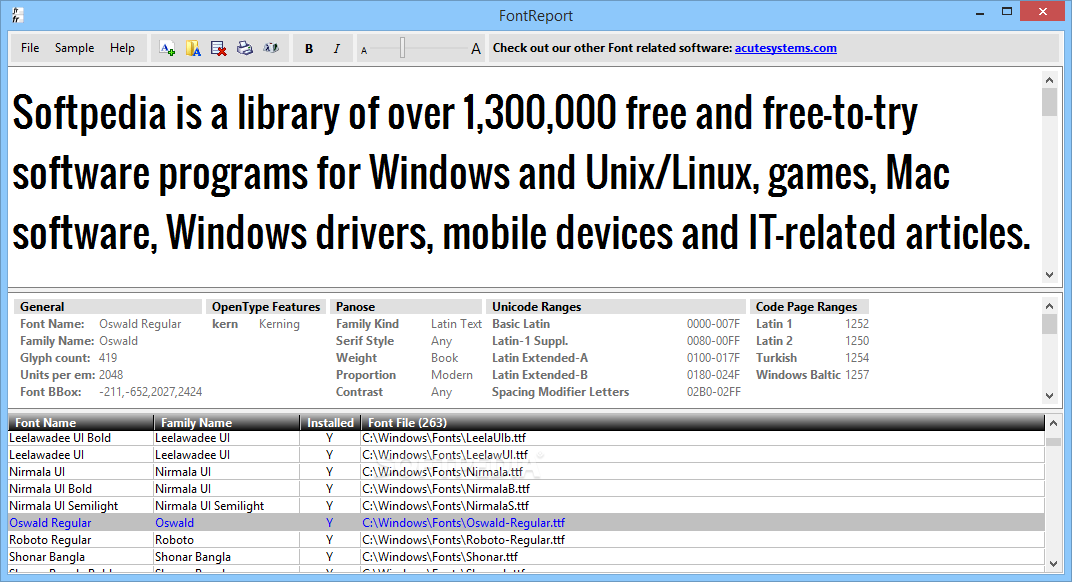The width and height of the screenshot is (1072, 582).
Task: Click the Turkish code page entry
Action: point(812,358)
